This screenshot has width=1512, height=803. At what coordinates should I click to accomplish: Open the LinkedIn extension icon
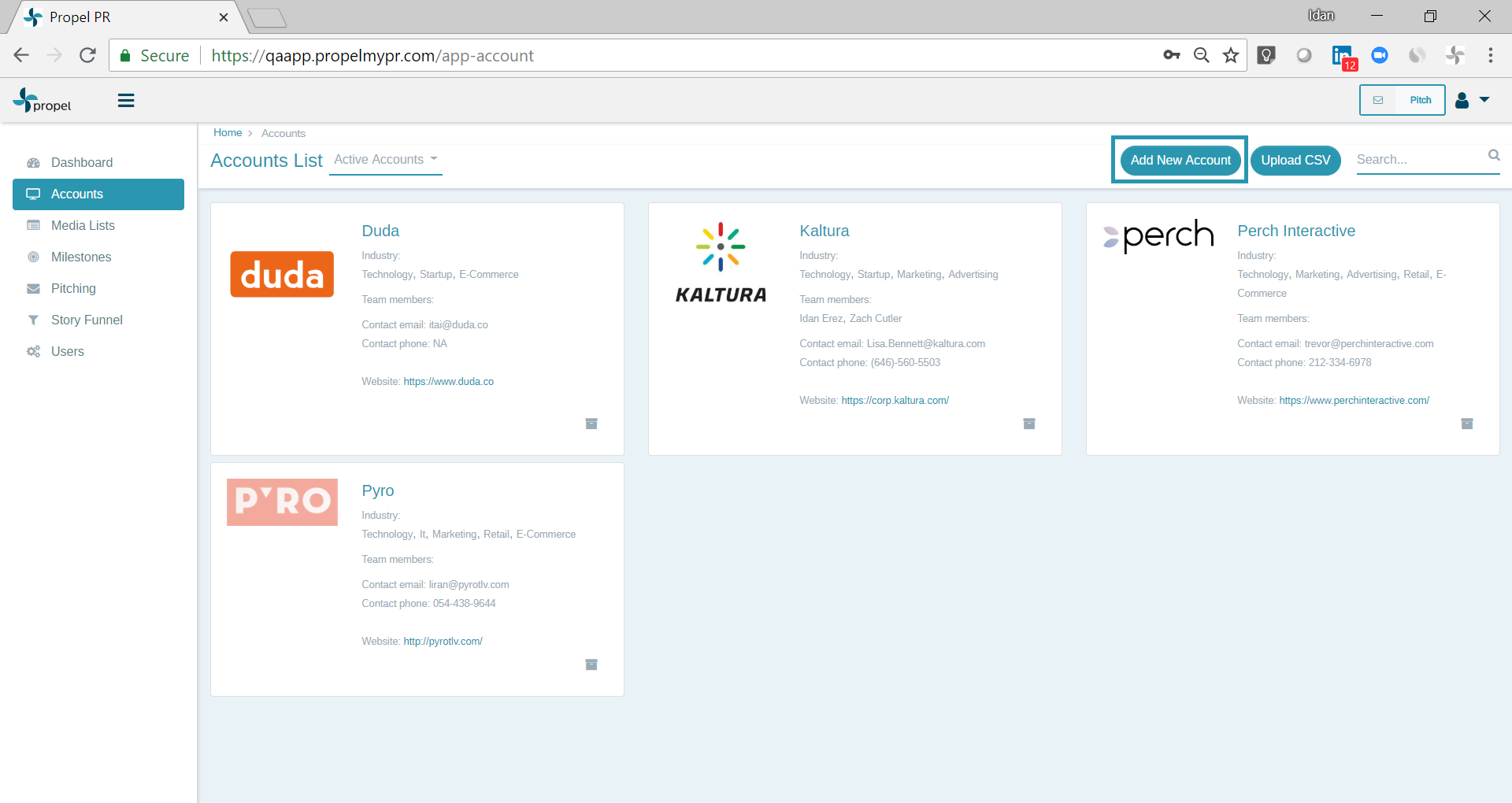click(1343, 55)
